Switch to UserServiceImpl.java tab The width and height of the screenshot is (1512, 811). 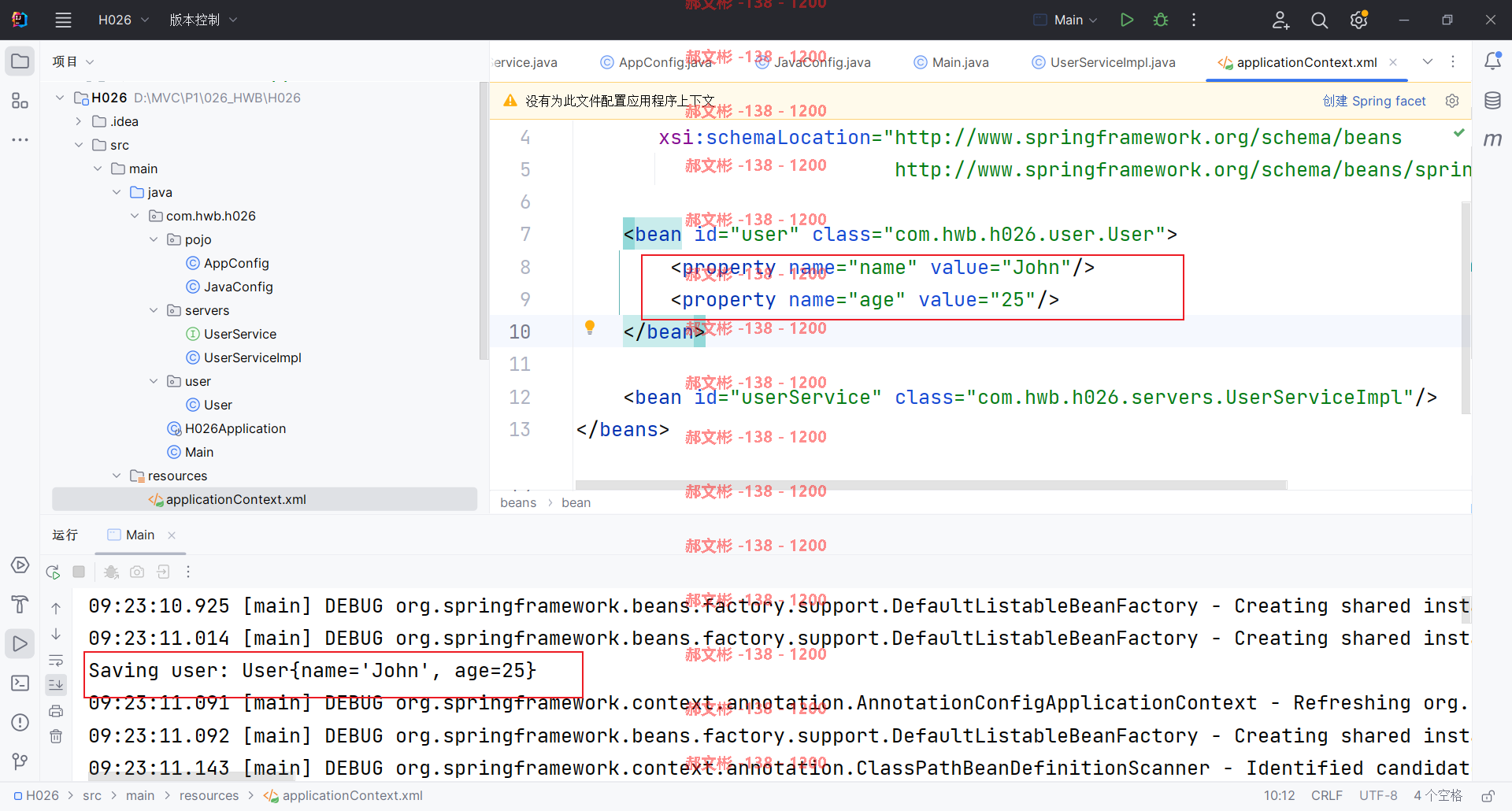coord(1103,62)
